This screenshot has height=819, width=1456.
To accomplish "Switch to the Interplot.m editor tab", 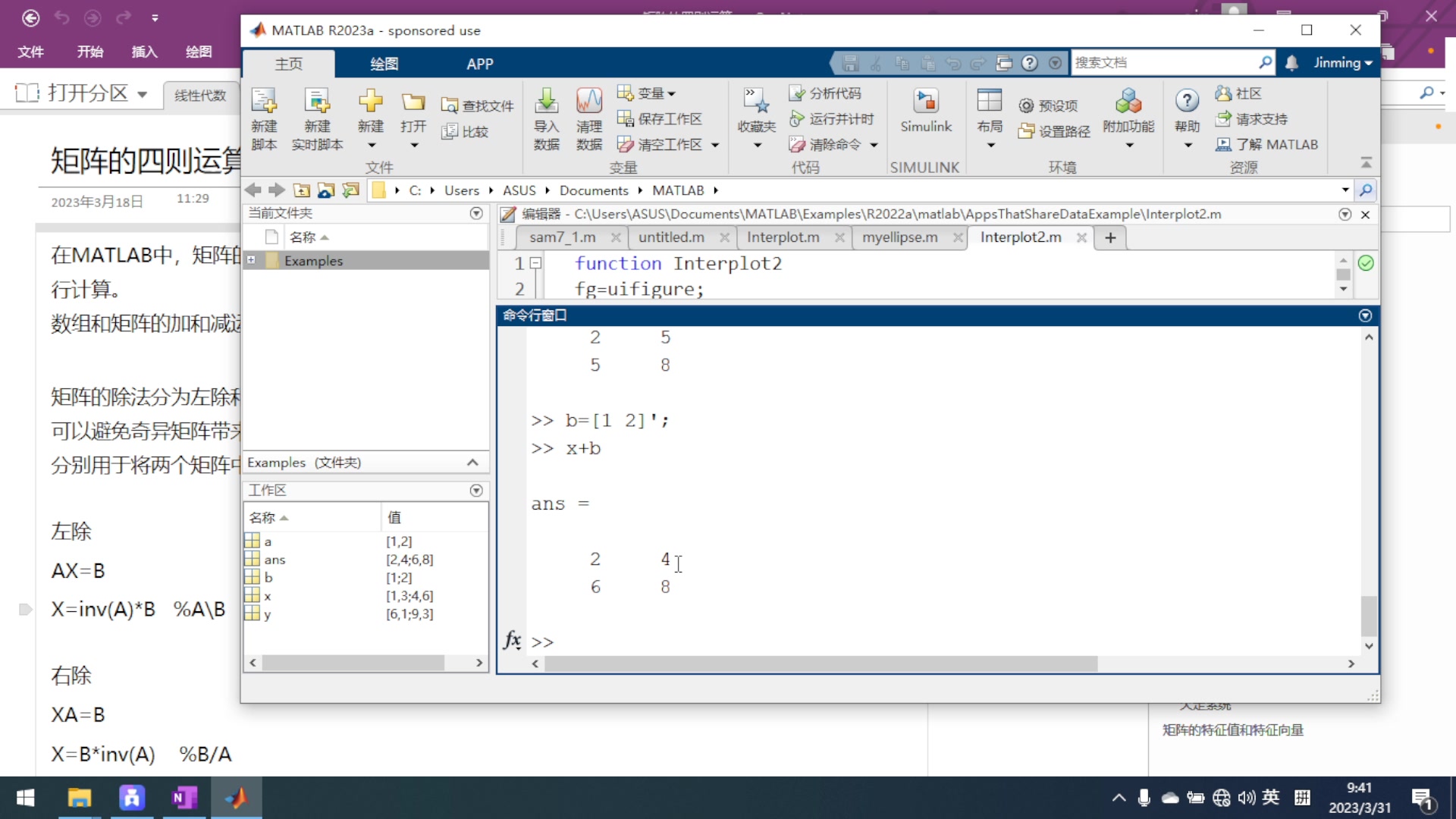I will (783, 237).
